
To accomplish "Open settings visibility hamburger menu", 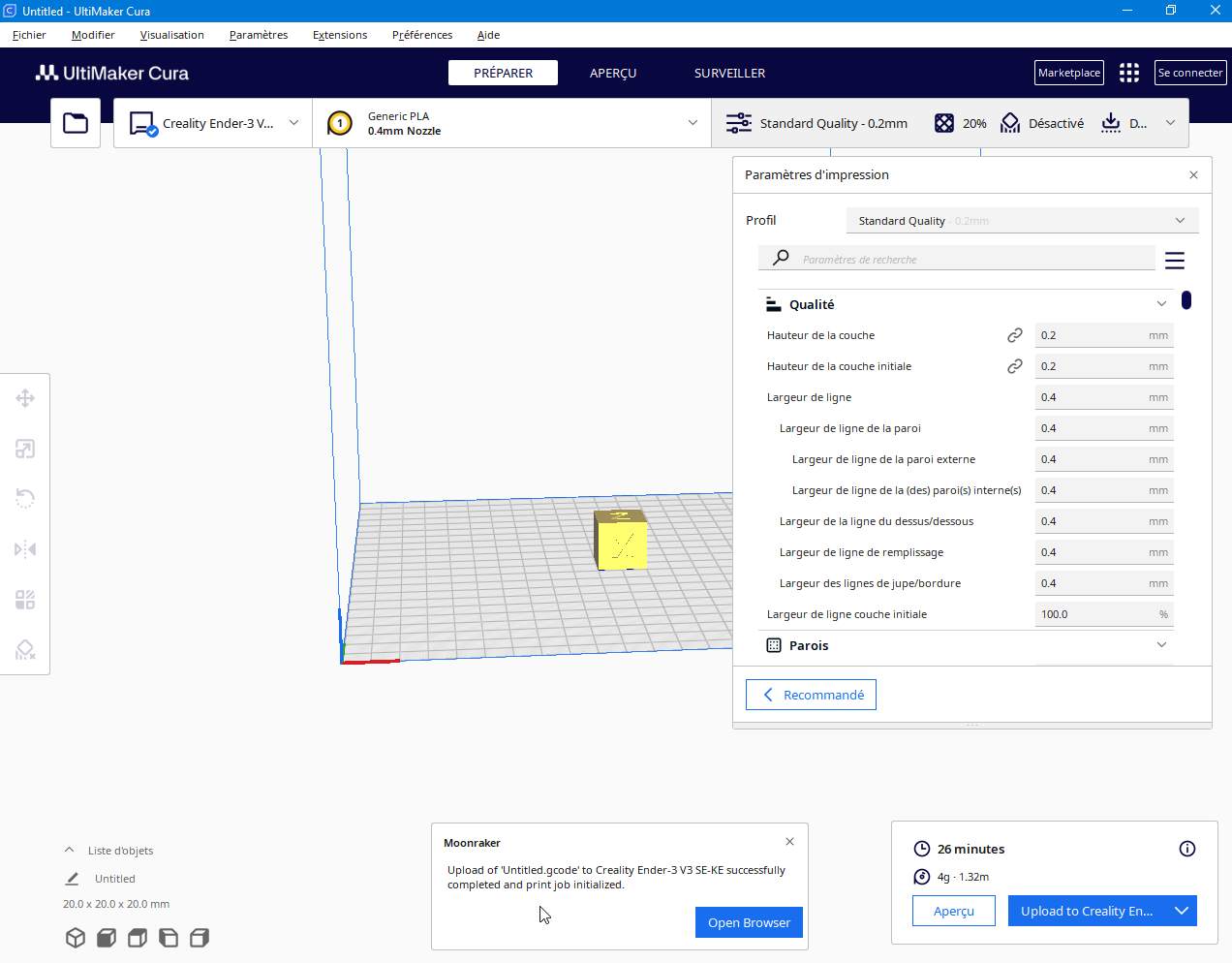I will coord(1175,261).
